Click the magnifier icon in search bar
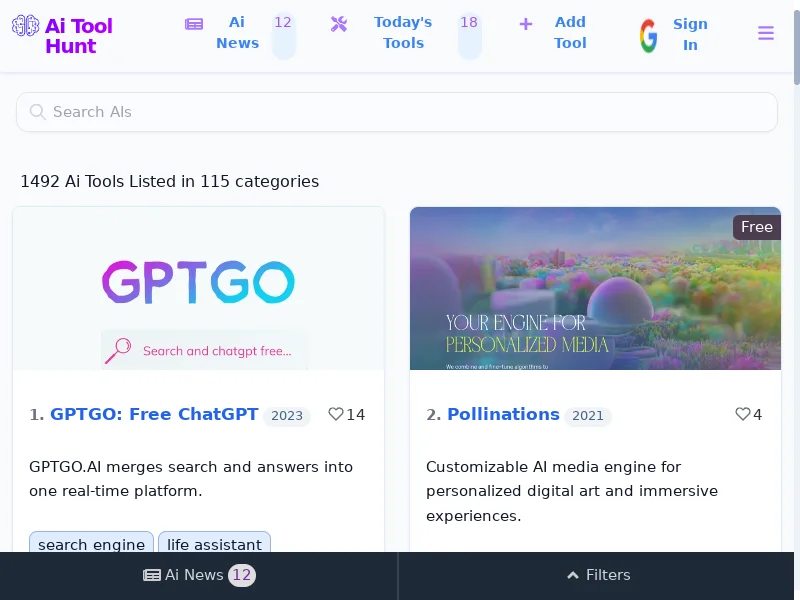The width and height of the screenshot is (800, 600). (37, 112)
